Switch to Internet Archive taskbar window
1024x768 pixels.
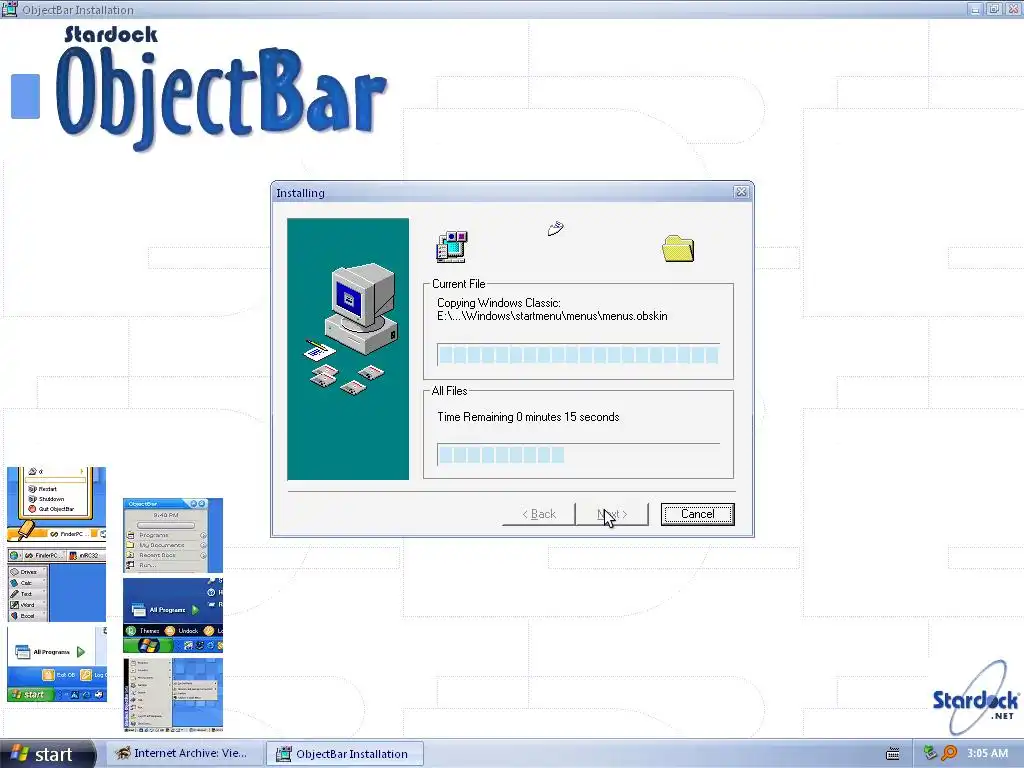tap(184, 753)
